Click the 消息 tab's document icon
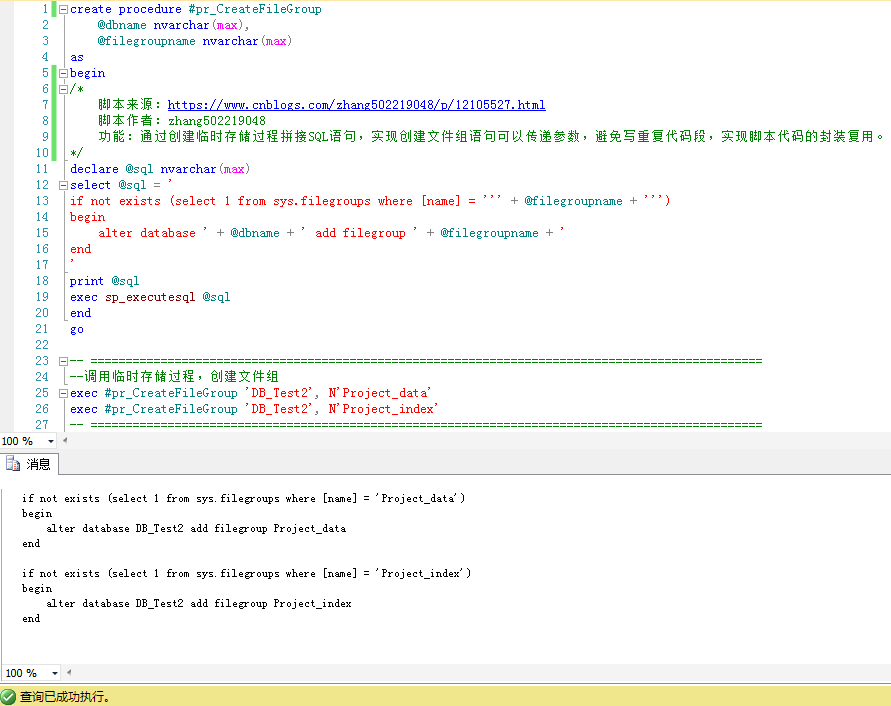Viewport: 891px width, 706px height. point(12,464)
